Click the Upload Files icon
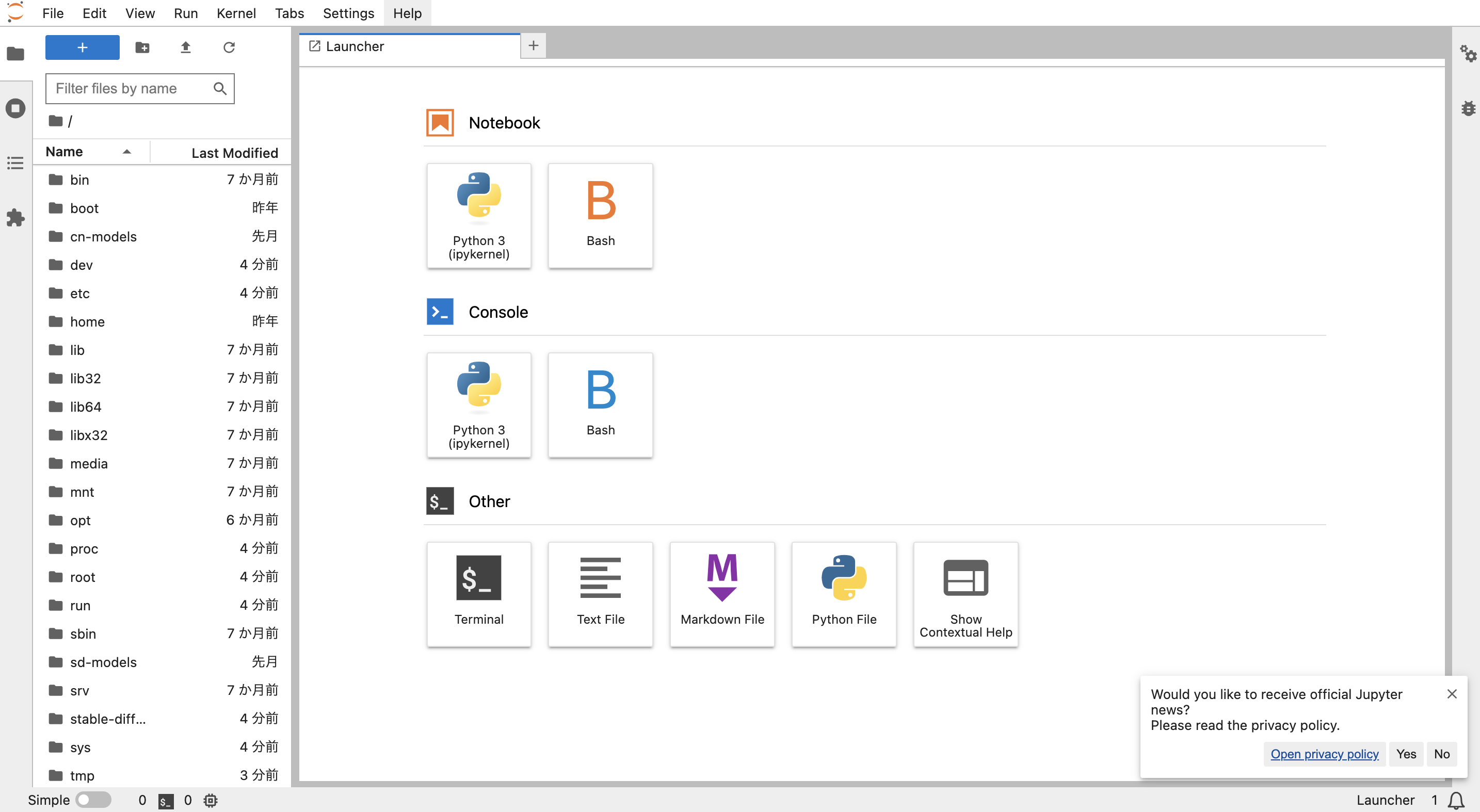The image size is (1480, 812). (185, 47)
